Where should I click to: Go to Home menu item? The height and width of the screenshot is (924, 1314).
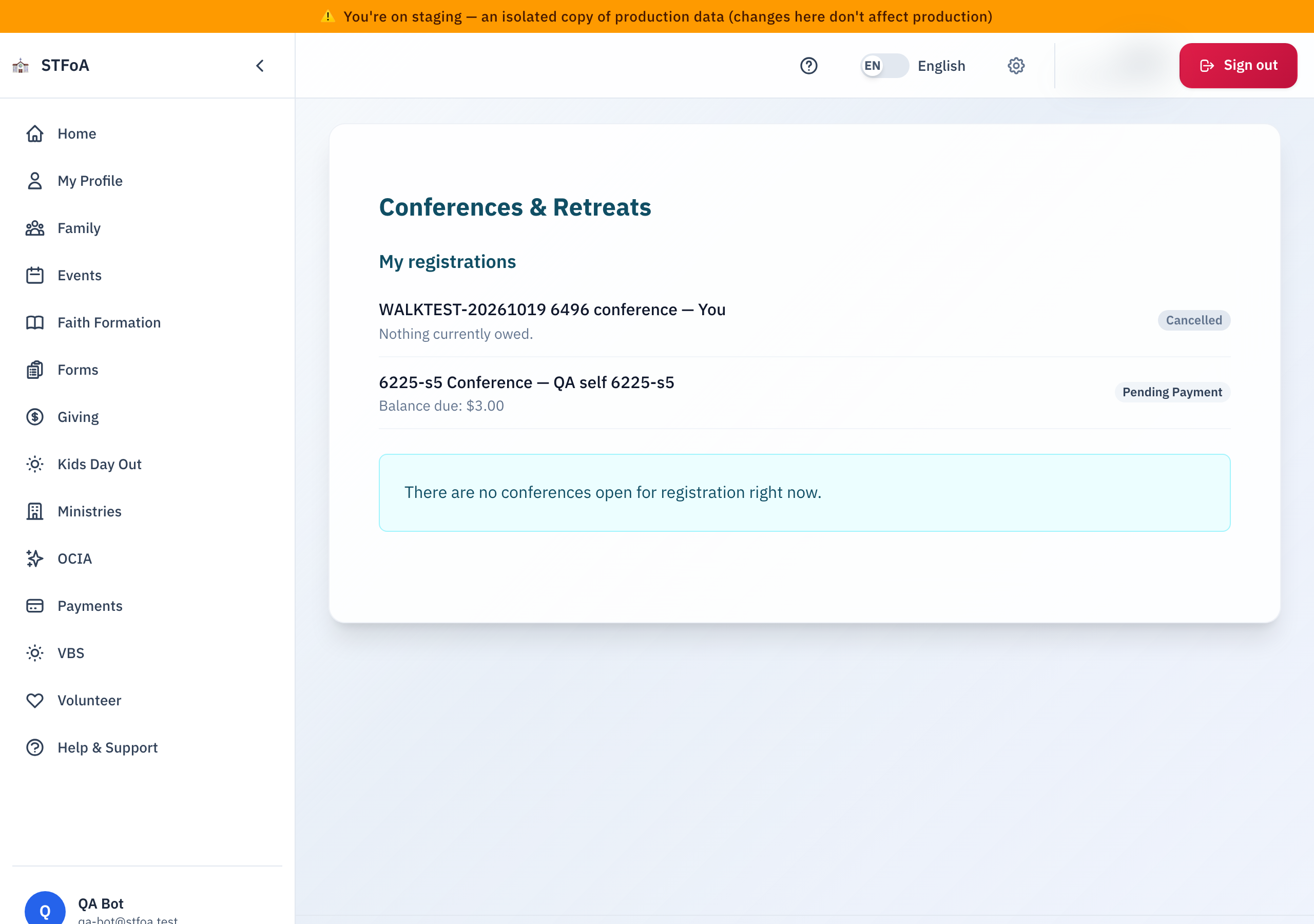[147, 133]
